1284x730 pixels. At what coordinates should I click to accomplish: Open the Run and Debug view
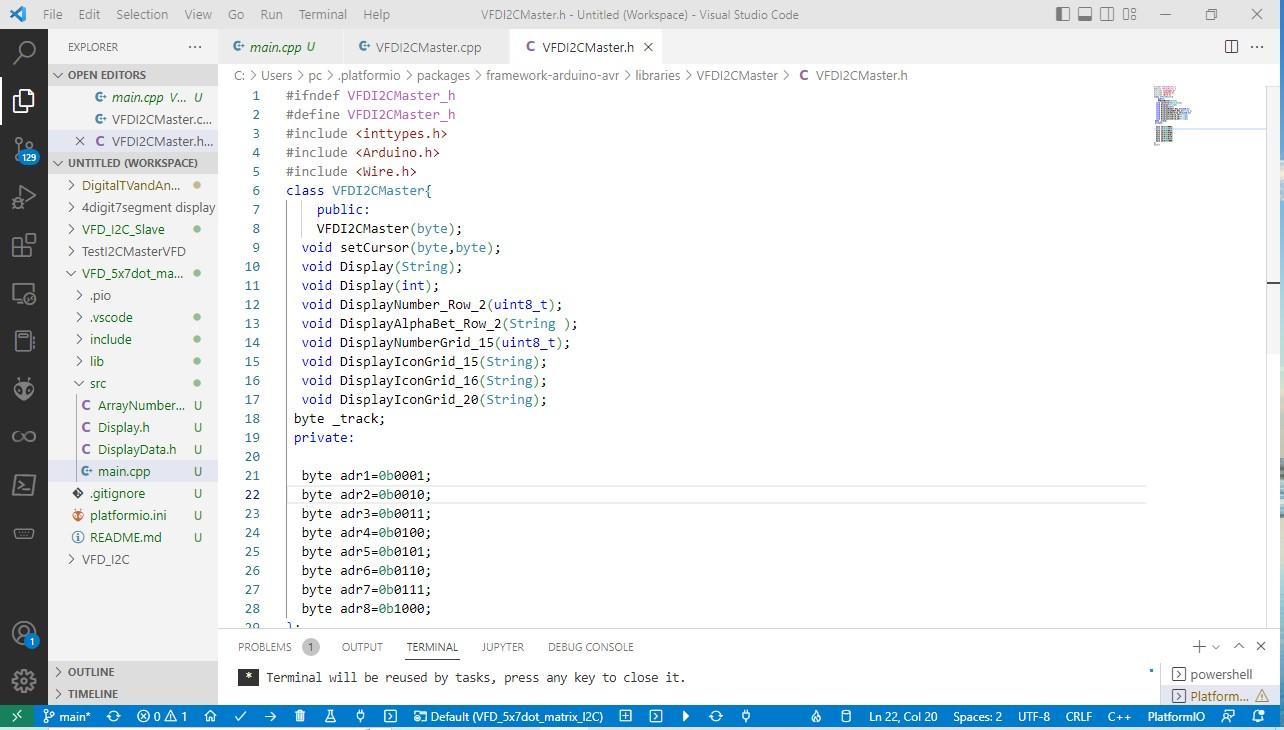24,197
